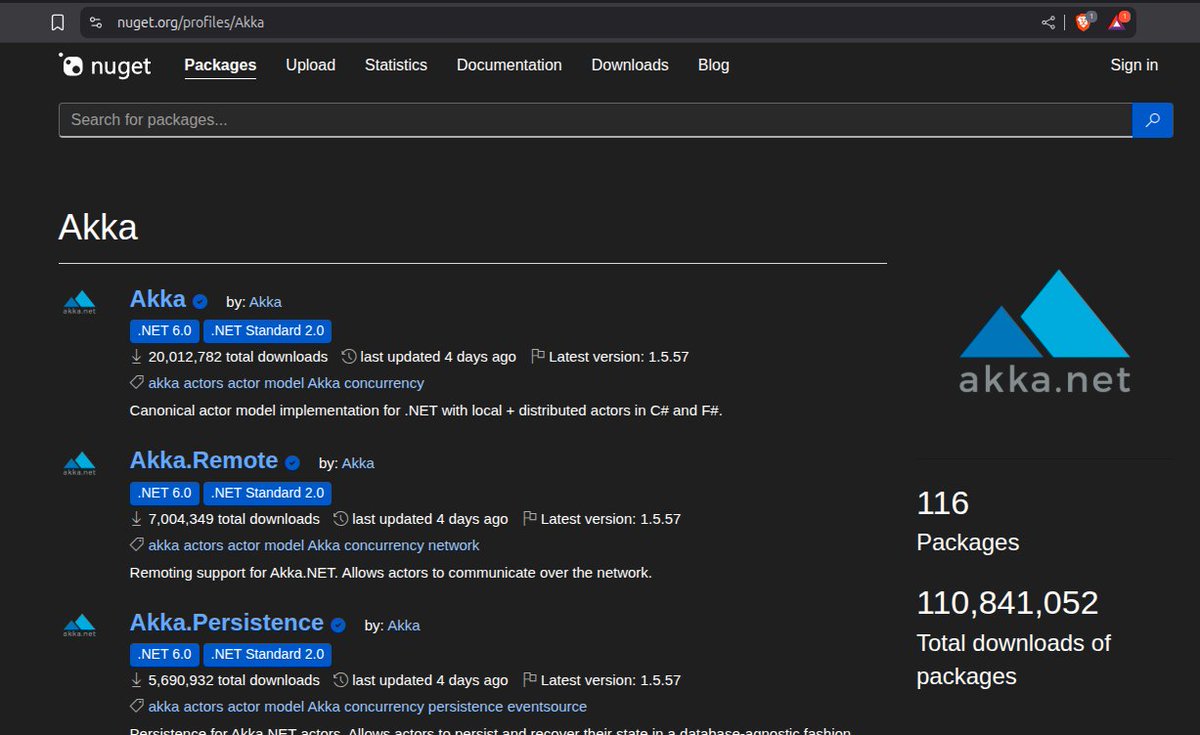Open the Akka package title link
Viewport: 1200px width, 735px height.
coord(158,299)
